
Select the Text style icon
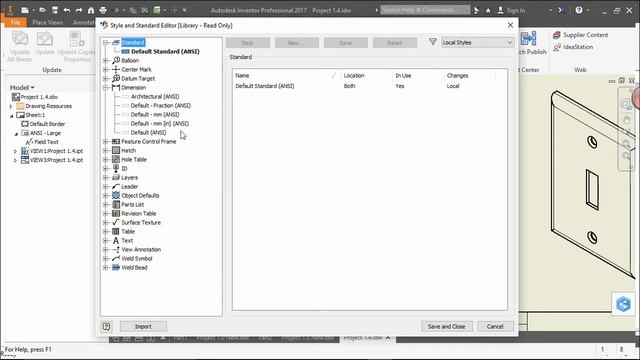[x=116, y=240]
